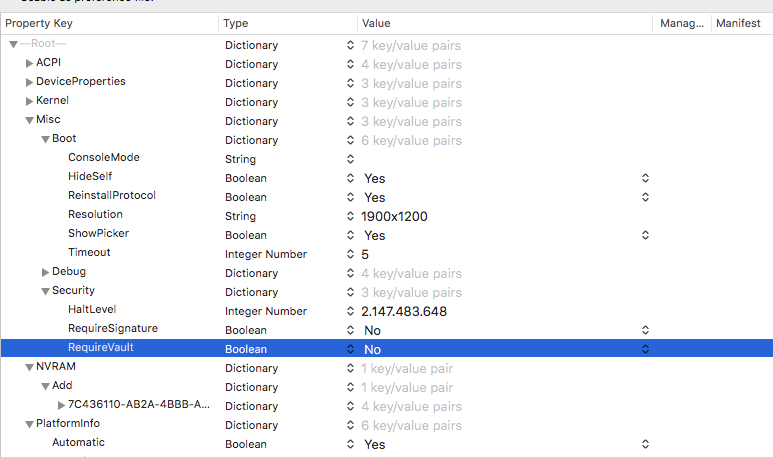Change type of HaltLevel via stepper
The width and height of the screenshot is (773, 457).
tap(350, 311)
